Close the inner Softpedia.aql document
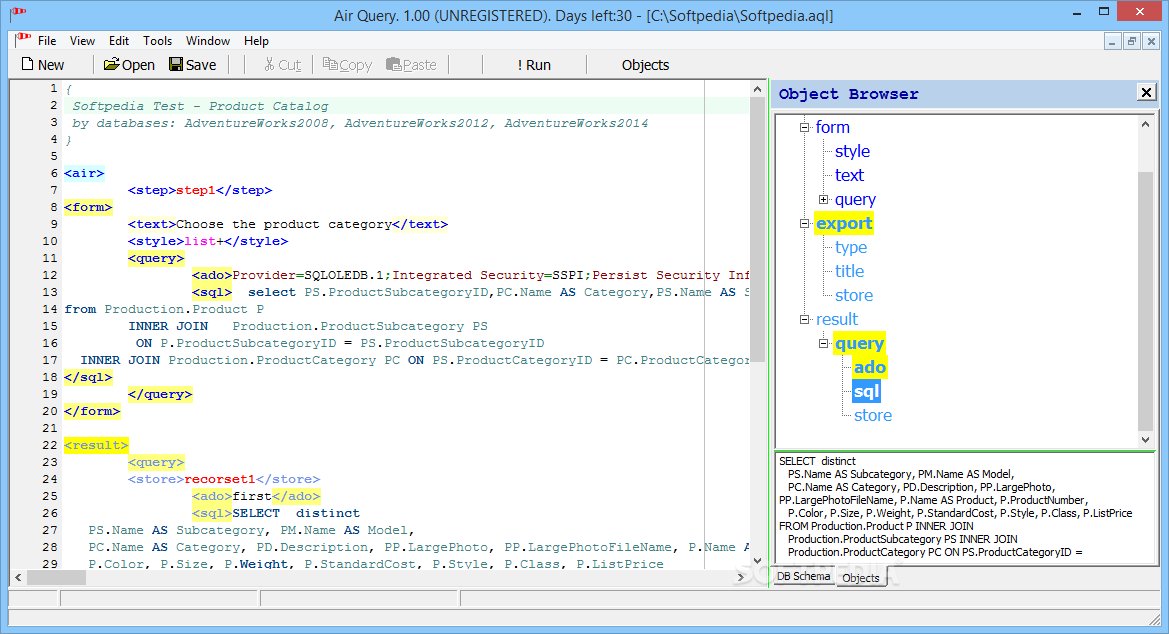The height and width of the screenshot is (634, 1169). click(x=1151, y=42)
